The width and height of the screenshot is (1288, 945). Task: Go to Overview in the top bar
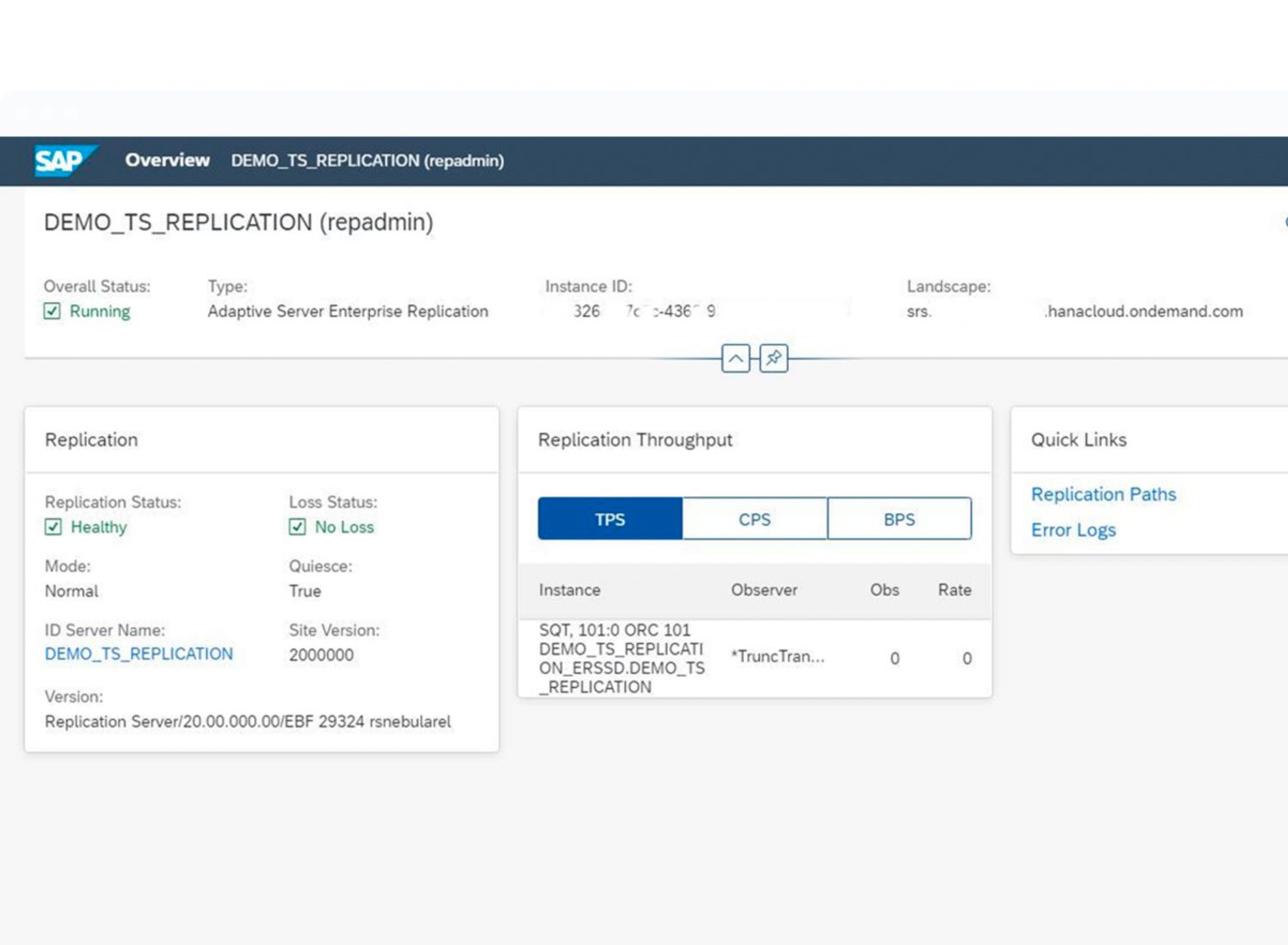pyautogui.click(x=167, y=161)
